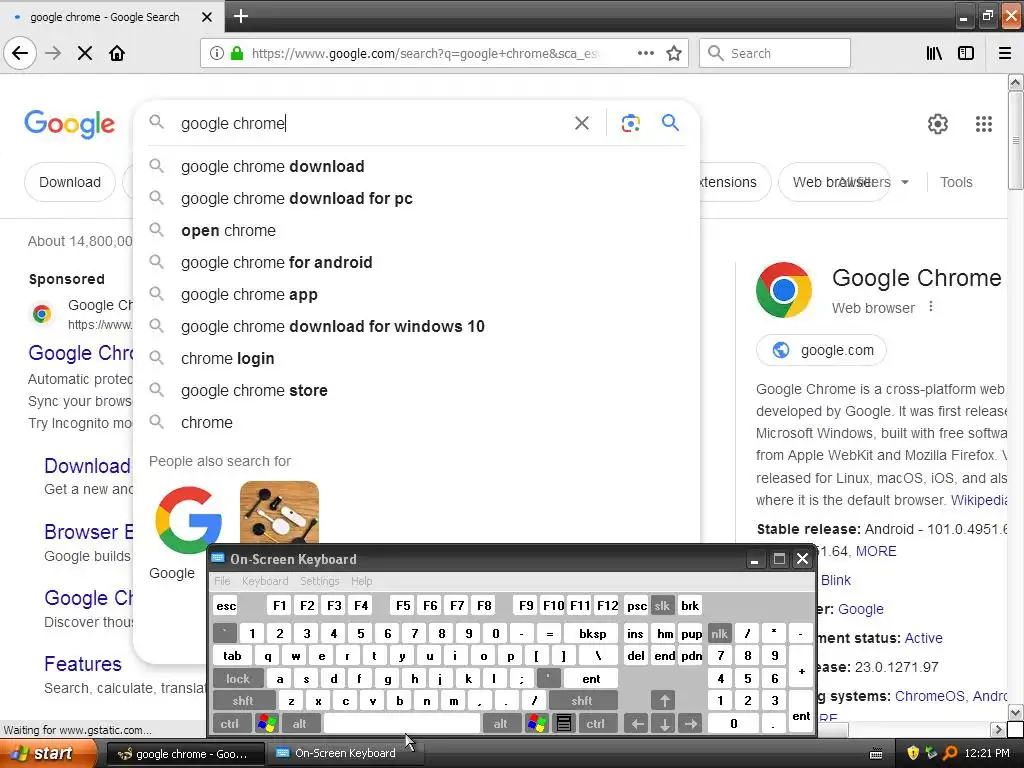Click the Google logo

tap(69, 124)
